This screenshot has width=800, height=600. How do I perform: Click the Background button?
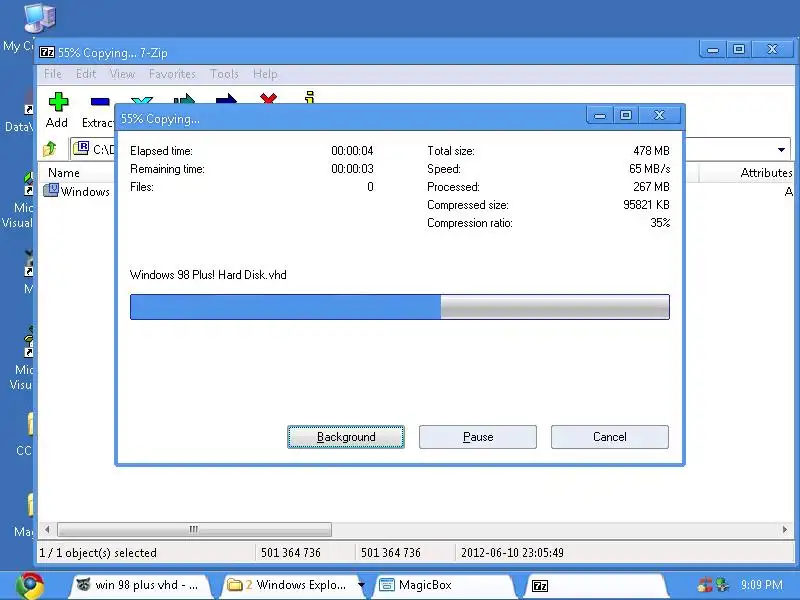346,437
